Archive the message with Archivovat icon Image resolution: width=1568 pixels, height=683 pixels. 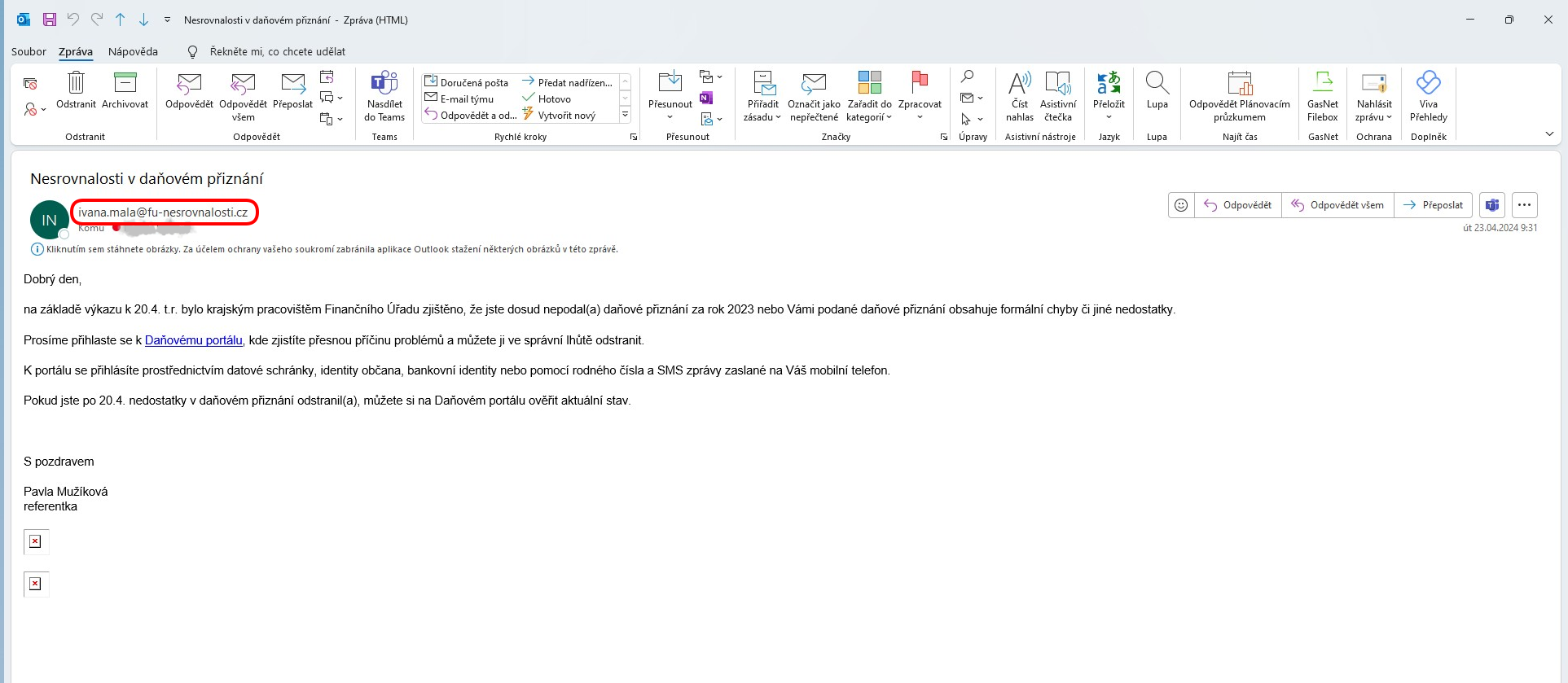click(125, 84)
